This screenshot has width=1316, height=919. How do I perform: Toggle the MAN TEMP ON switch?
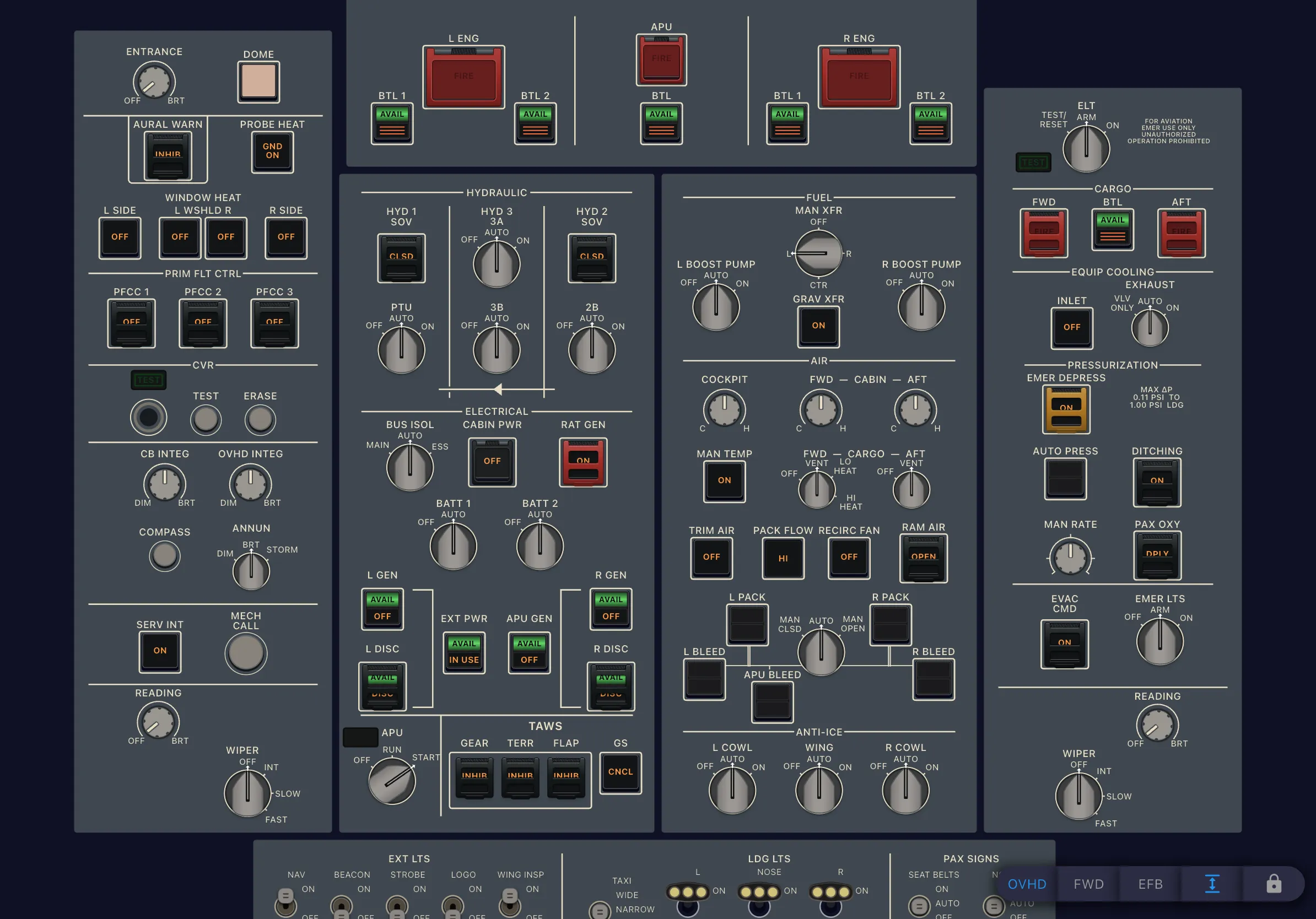point(725,482)
